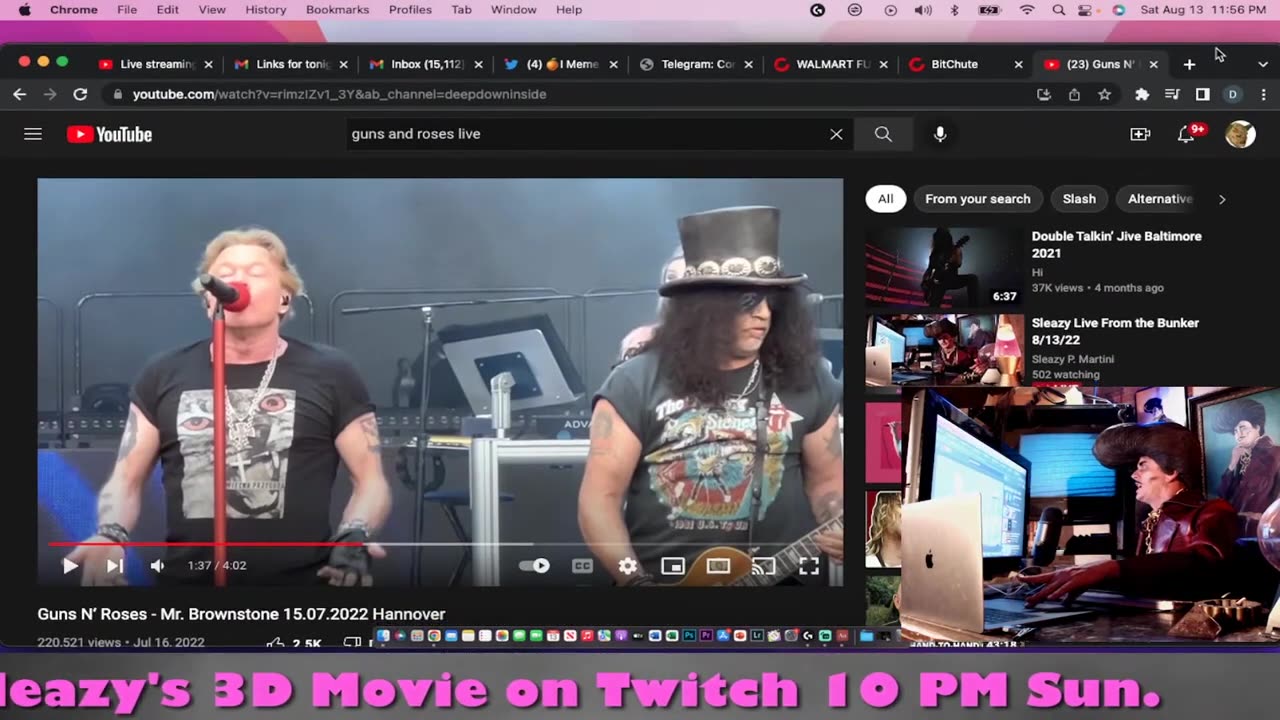Enable theater mode in player
The width and height of the screenshot is (1280, 720).
coord(718,565)
